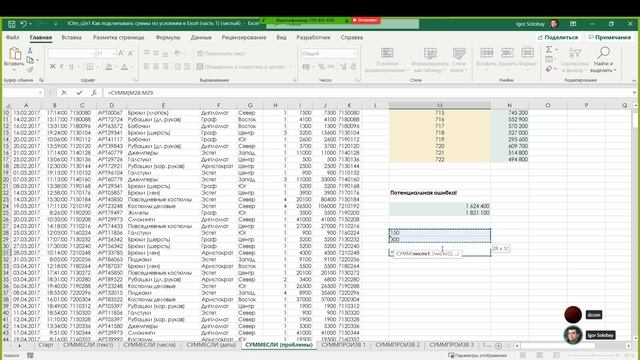Expand the formula bar with the right-edge chevron
The width and height of the screenshot is (640, 360).
point(634,93)
